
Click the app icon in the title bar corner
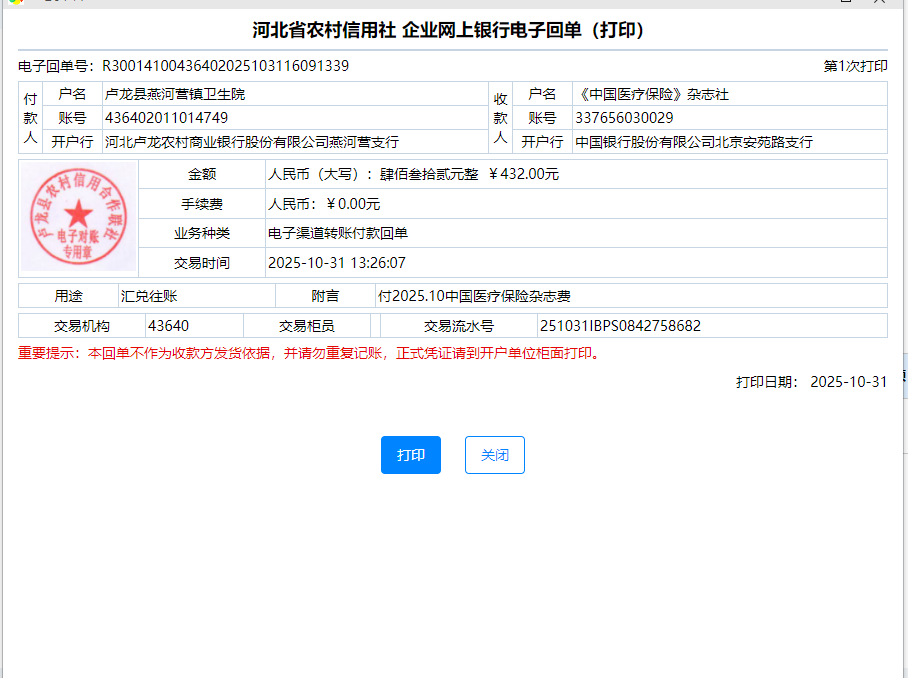click(15, 3)
